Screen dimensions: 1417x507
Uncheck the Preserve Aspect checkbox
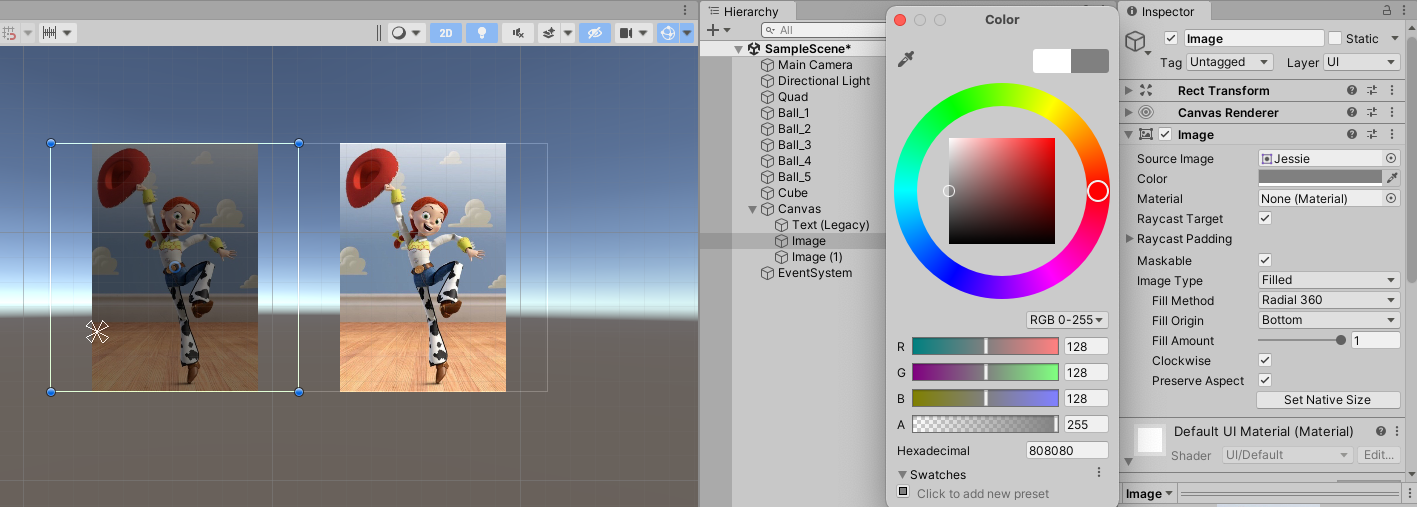tap(1265, 381)
